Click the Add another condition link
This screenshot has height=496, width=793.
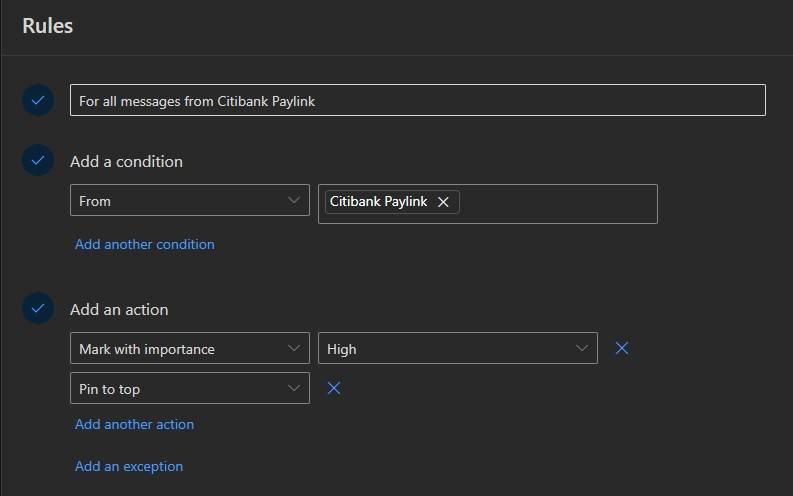pyautogui.click(x=145, y=244)
